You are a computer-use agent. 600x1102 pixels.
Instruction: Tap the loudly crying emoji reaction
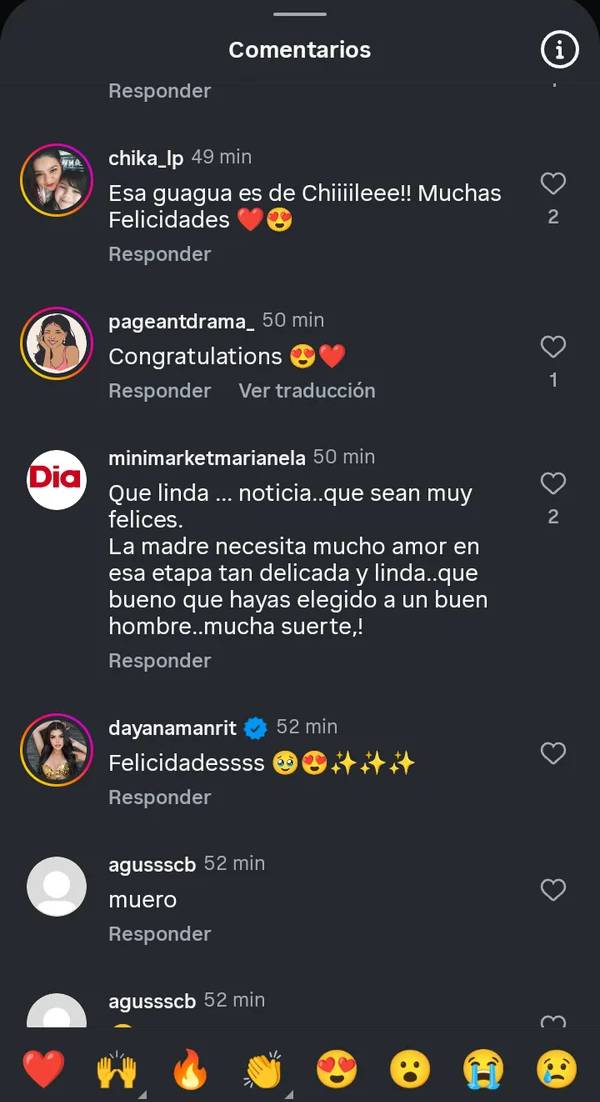483,1069
